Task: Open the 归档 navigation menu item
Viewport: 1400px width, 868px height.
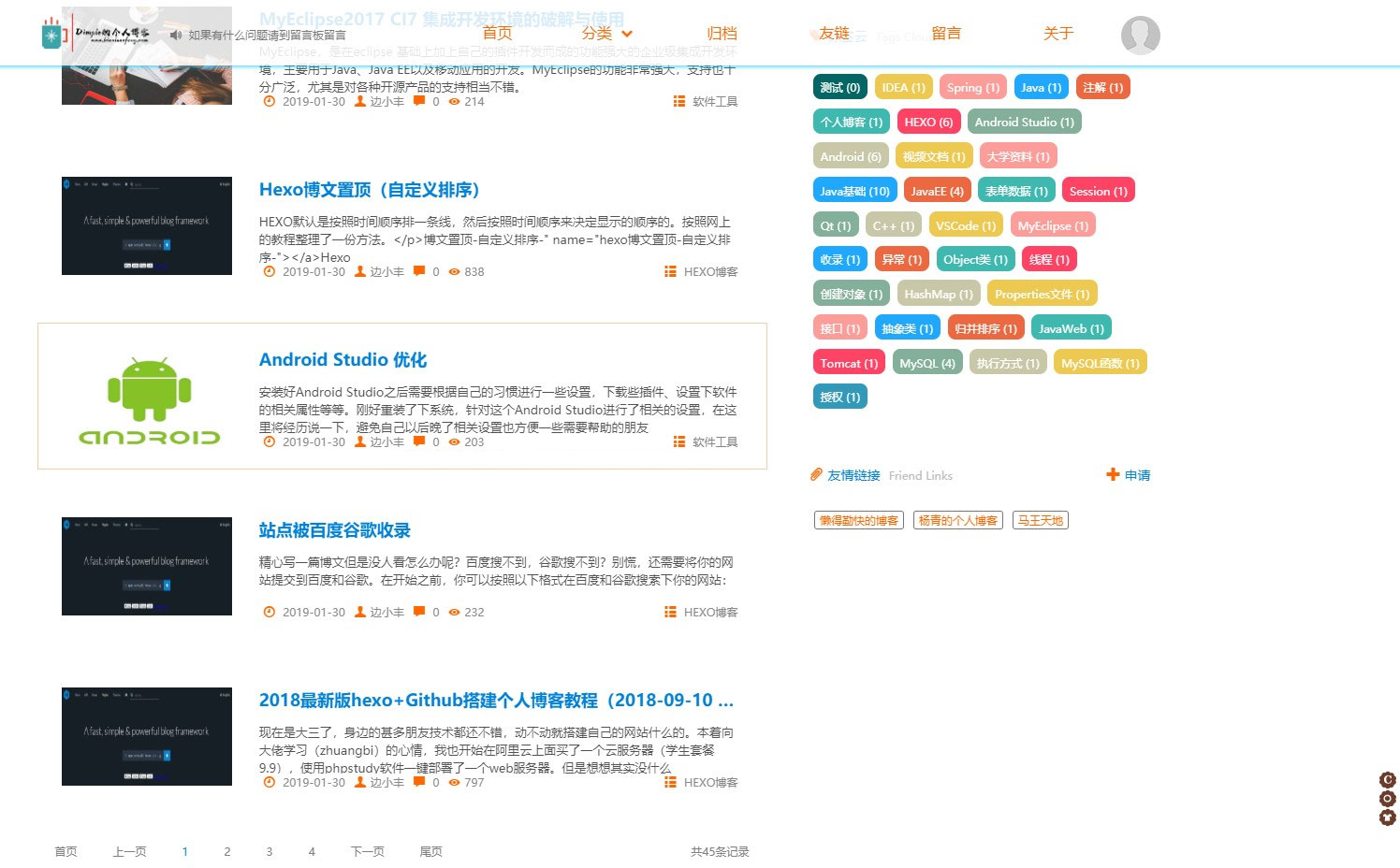Action: point(722,34)
